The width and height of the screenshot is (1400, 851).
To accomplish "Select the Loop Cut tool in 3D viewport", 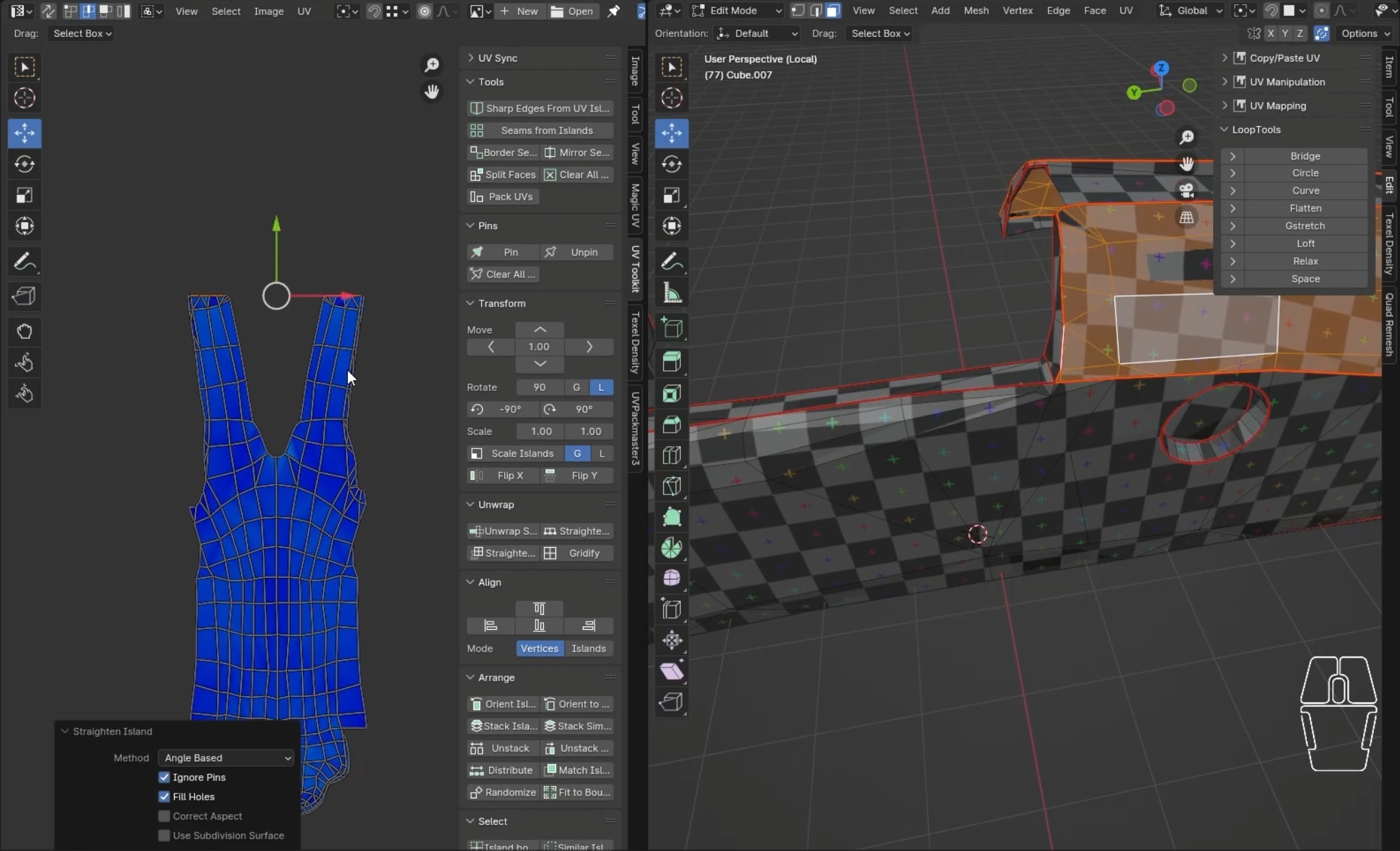I will pos(672,455).
